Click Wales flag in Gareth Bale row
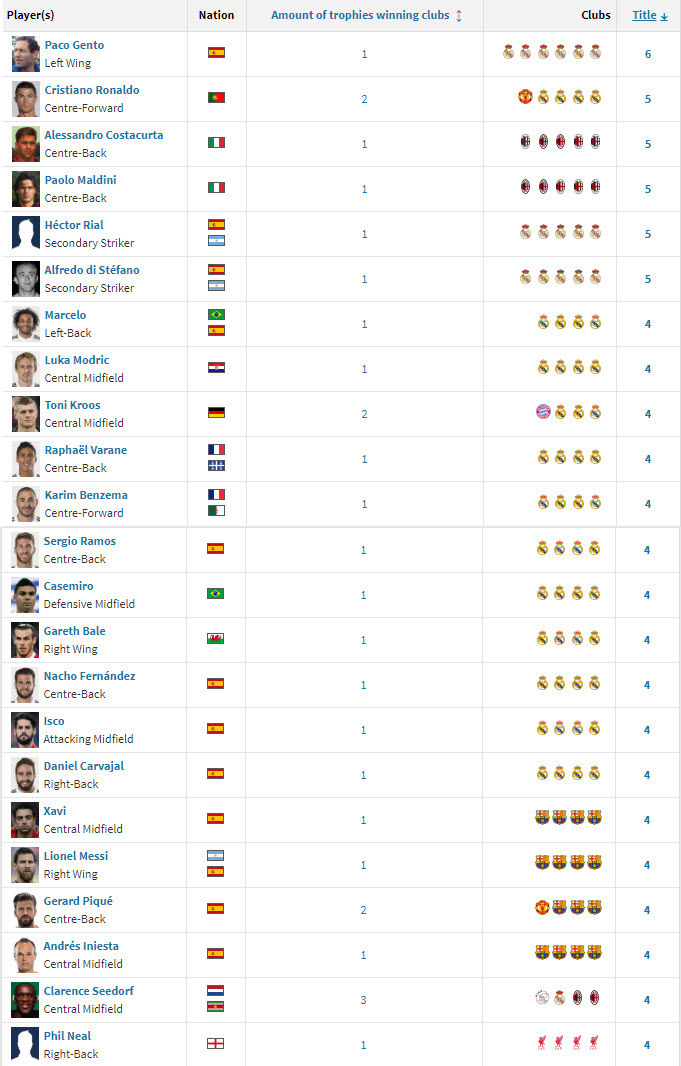 coord(215,639)
